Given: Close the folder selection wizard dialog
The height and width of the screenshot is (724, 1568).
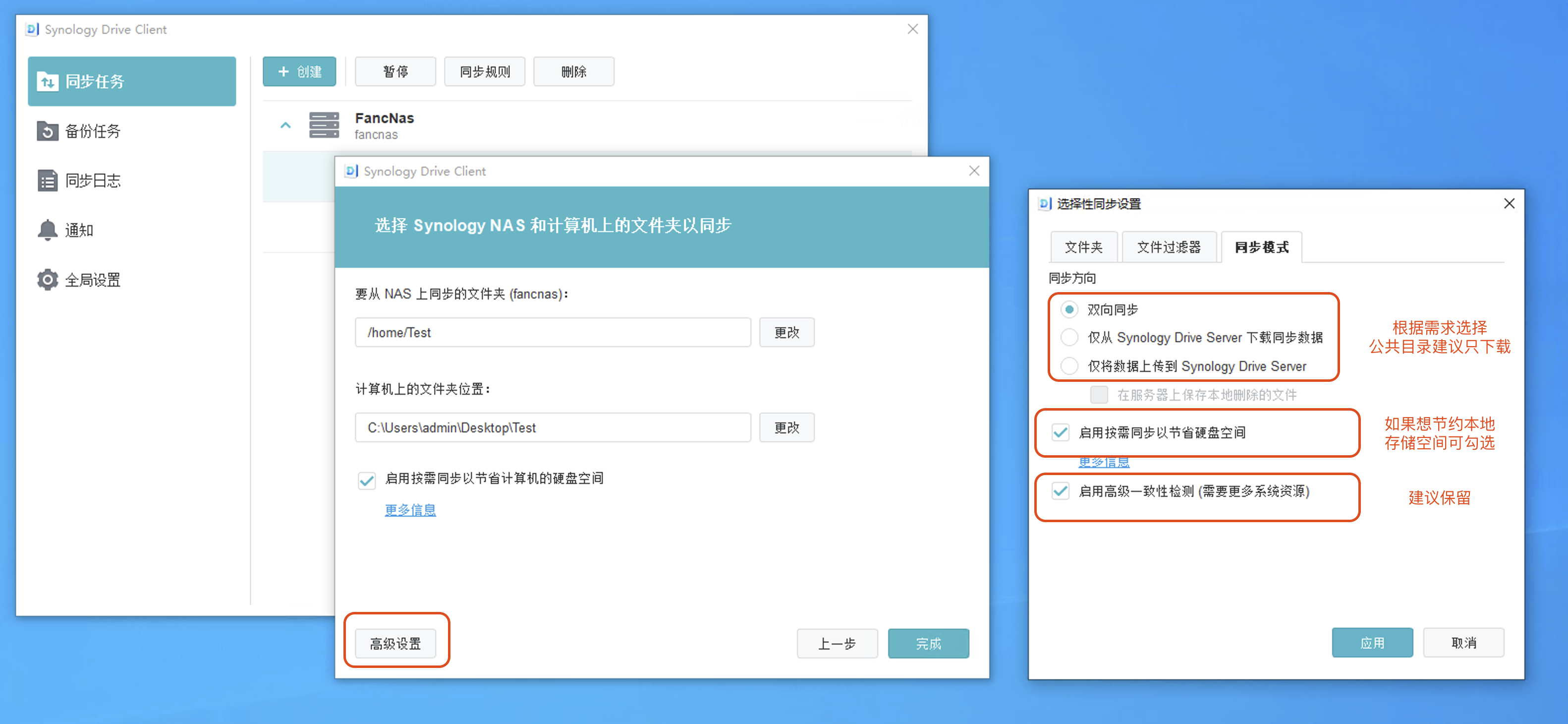Looking at the screenshot, I should tap(974, 171).
